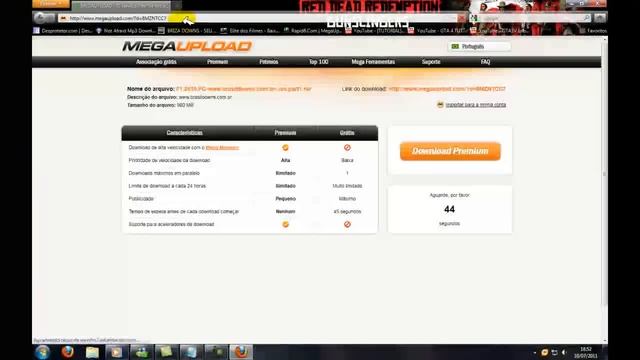This screenshot has width=640, height=360.
Task: Open the YouTube (TUTORIAL) bookmark
Action: (375, 31)
